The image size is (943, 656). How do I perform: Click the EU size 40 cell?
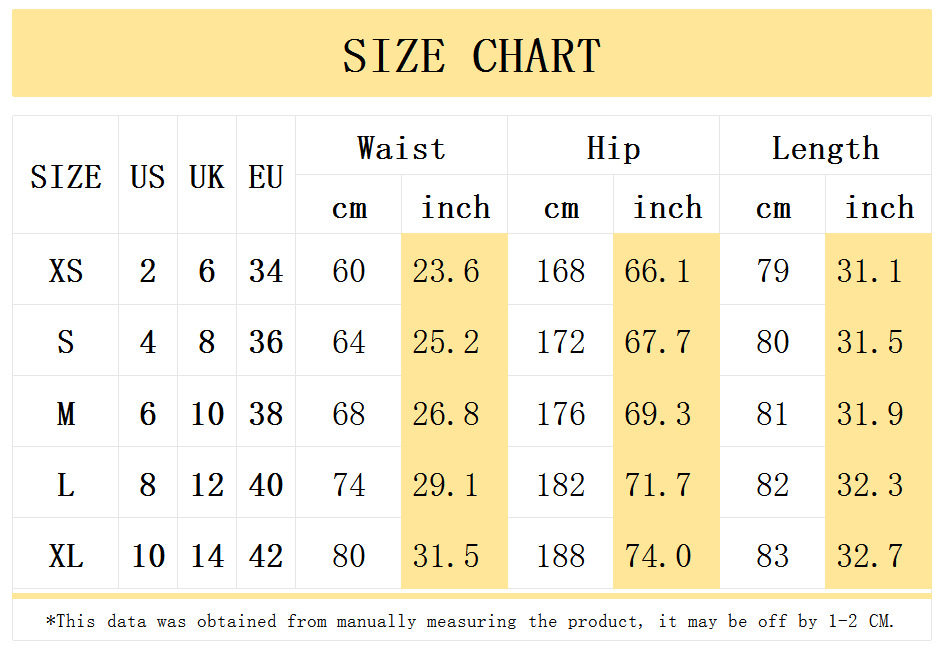coord(266,483)
